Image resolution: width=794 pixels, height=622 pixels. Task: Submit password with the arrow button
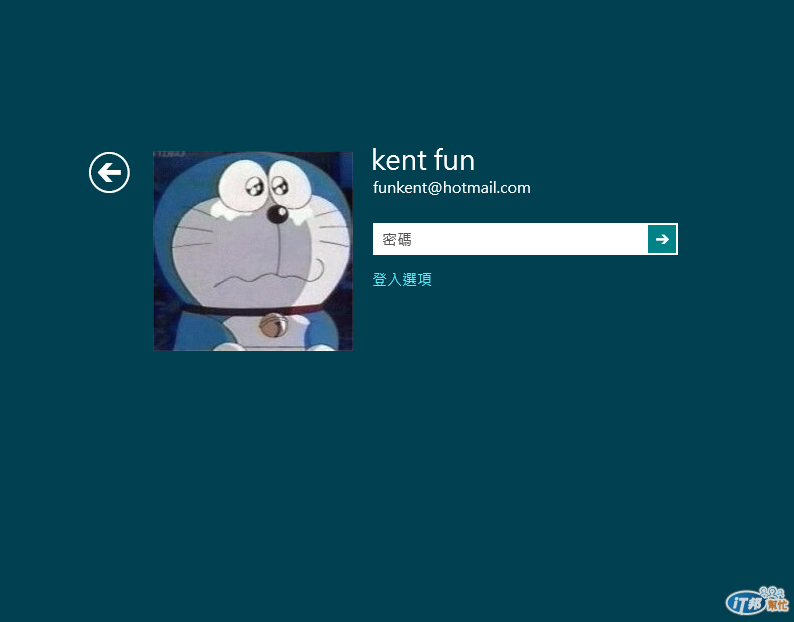662,239
